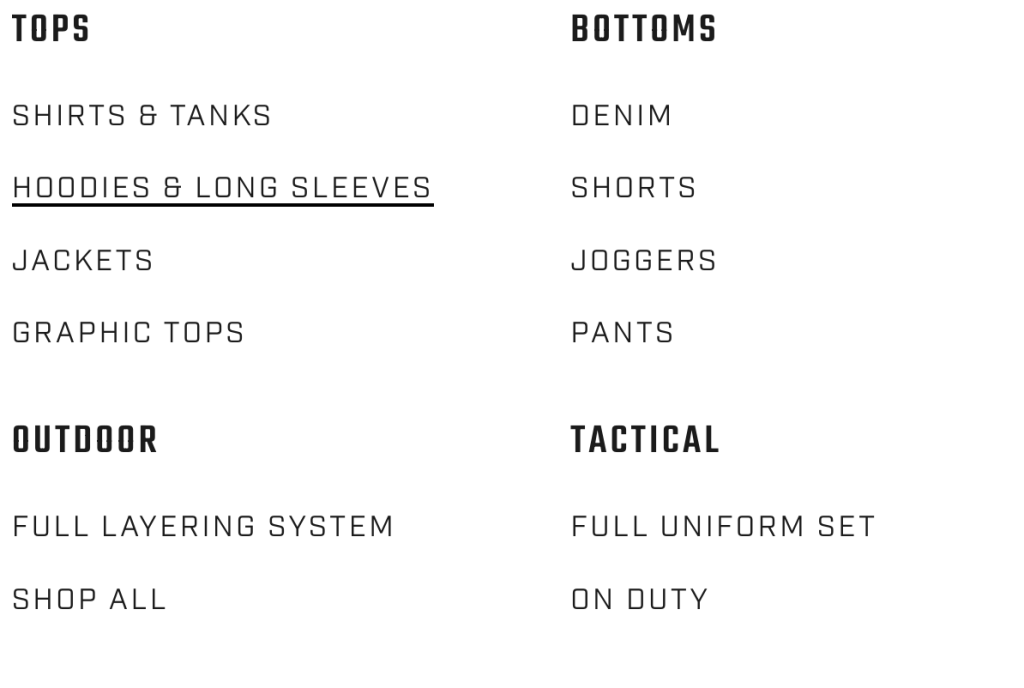Select the Tactical heading
Viewport: 1024px width, 688px height.
[x=645, y=440]
